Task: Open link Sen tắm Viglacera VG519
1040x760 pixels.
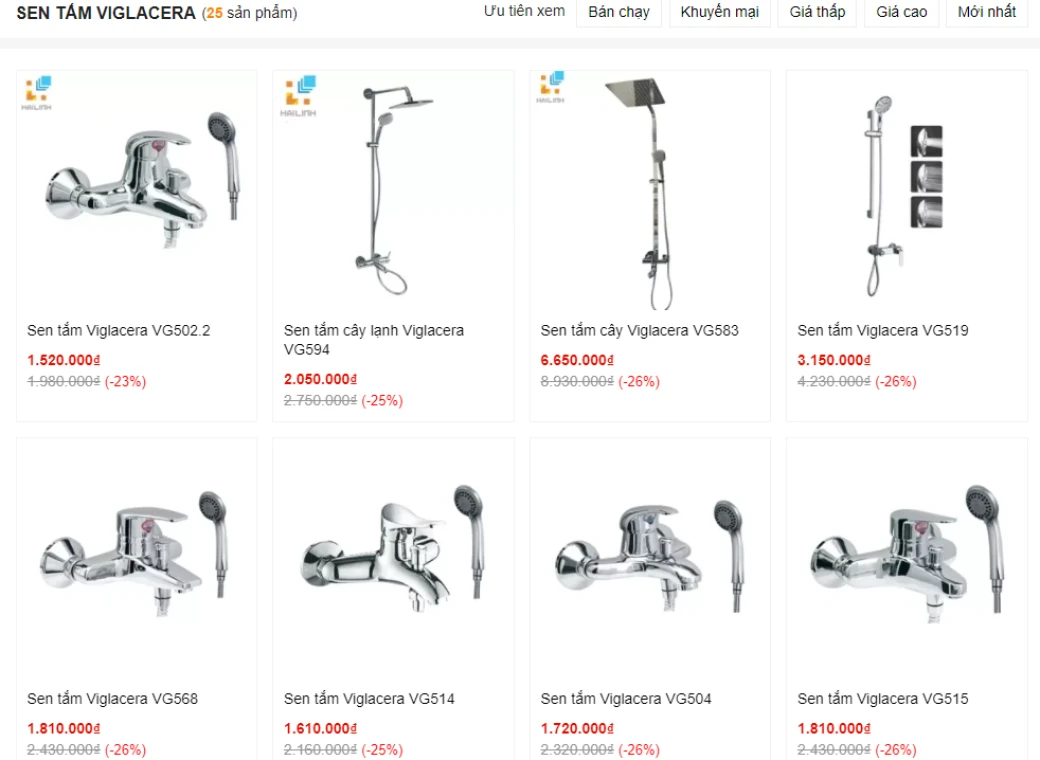Action: point(883,330)
